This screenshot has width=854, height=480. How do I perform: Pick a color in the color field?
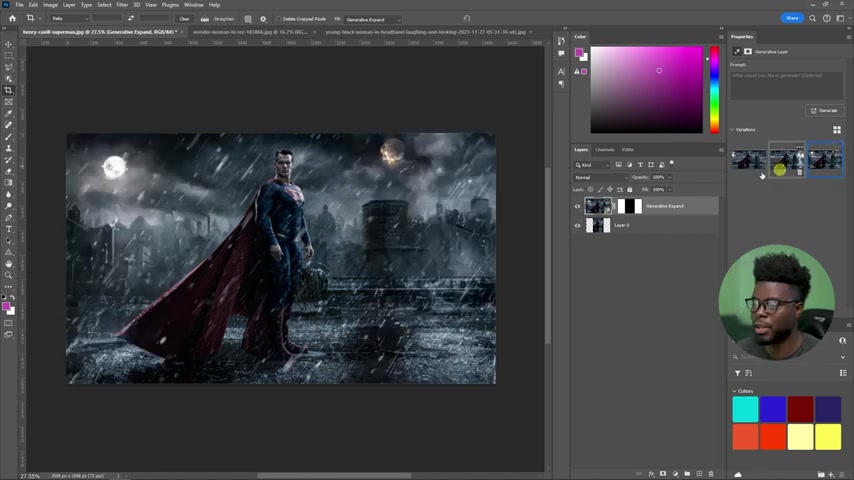point(646,90)
